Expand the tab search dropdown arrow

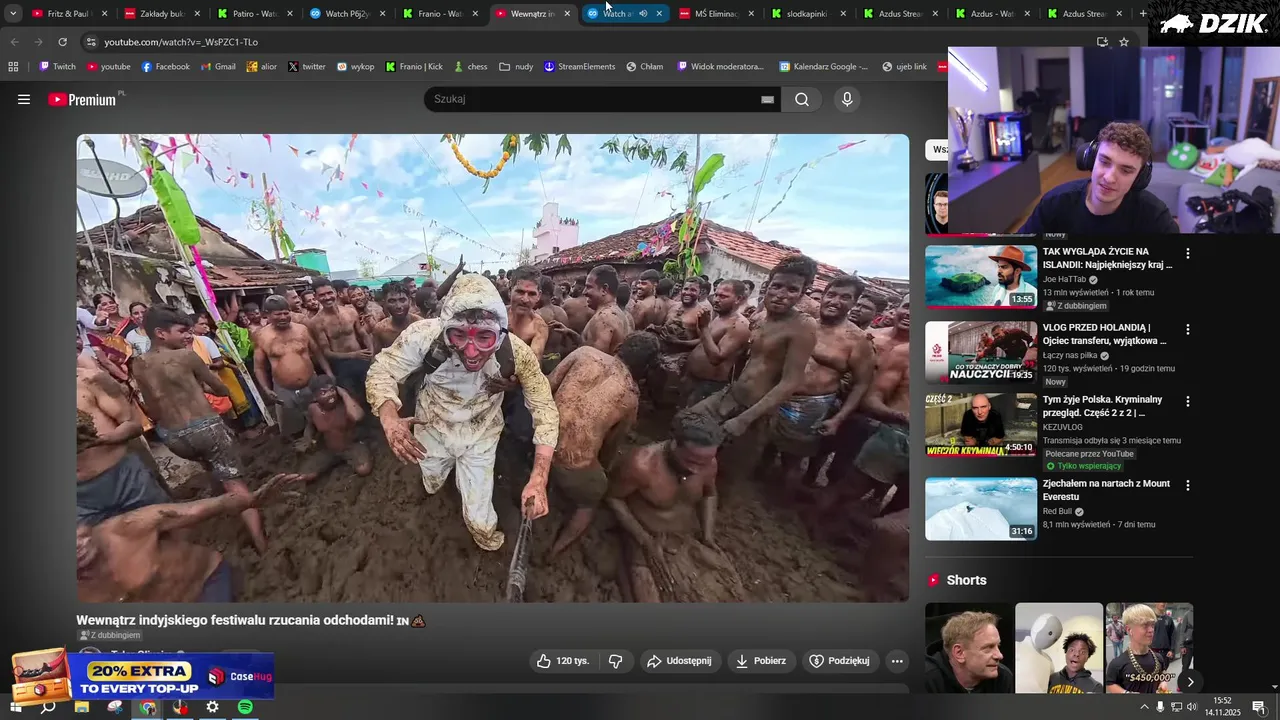click(x=13, y=14)
